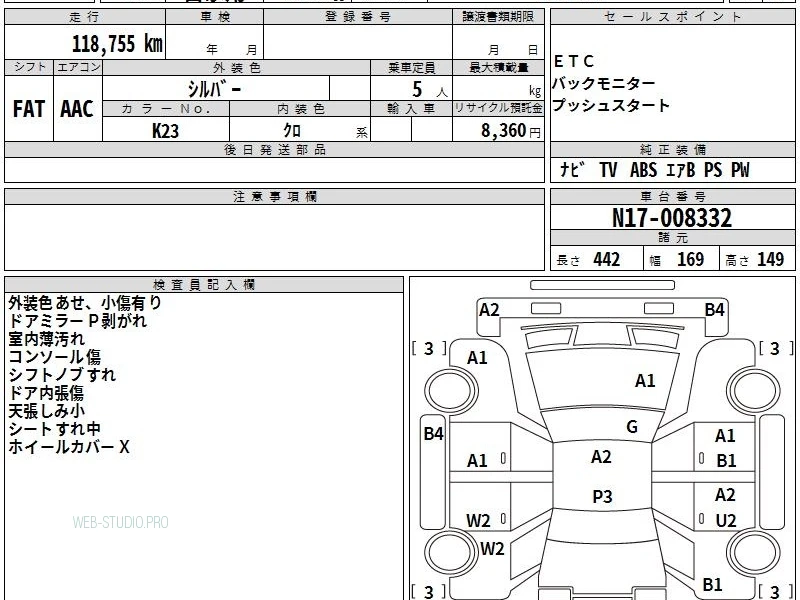Select the ナビ equipment entry
Image resolution: width=800 pixels, height=600 pixels.
pyautogui.click(x=572, y=169)
